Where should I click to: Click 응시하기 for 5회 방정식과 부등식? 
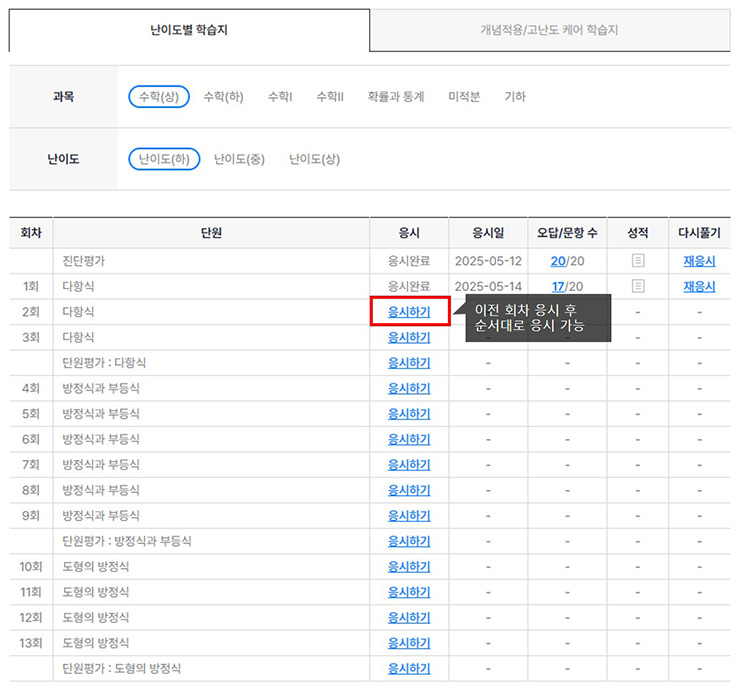click(x=409, y=414)
